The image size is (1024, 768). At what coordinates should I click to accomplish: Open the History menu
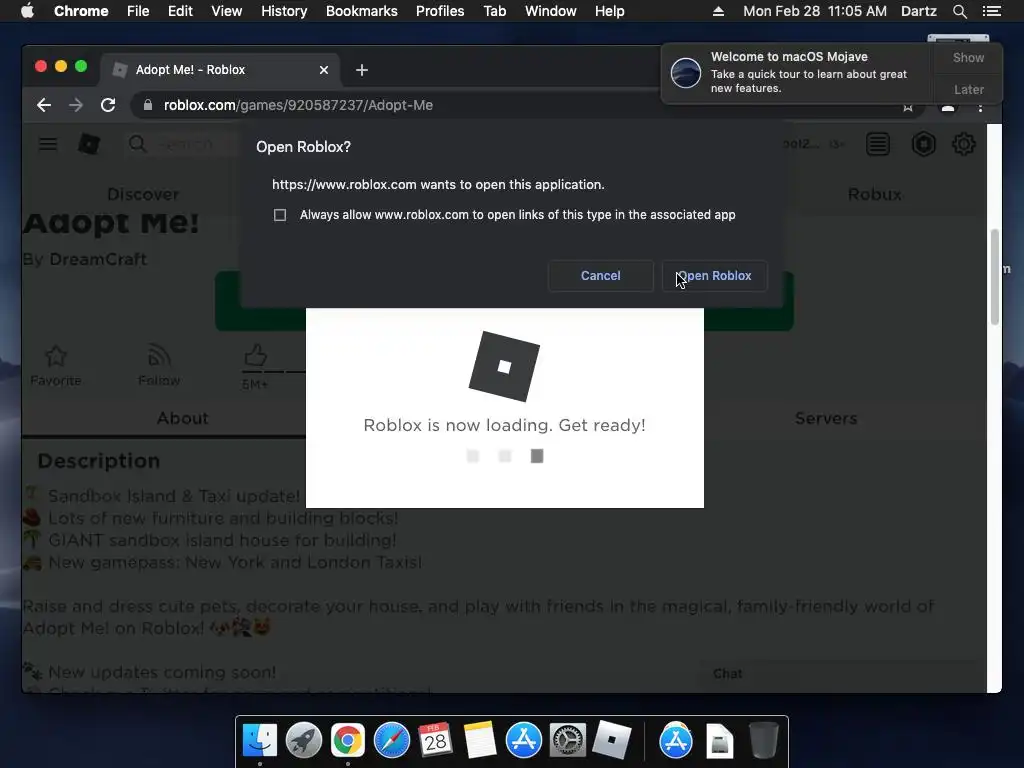pos(284,11)
